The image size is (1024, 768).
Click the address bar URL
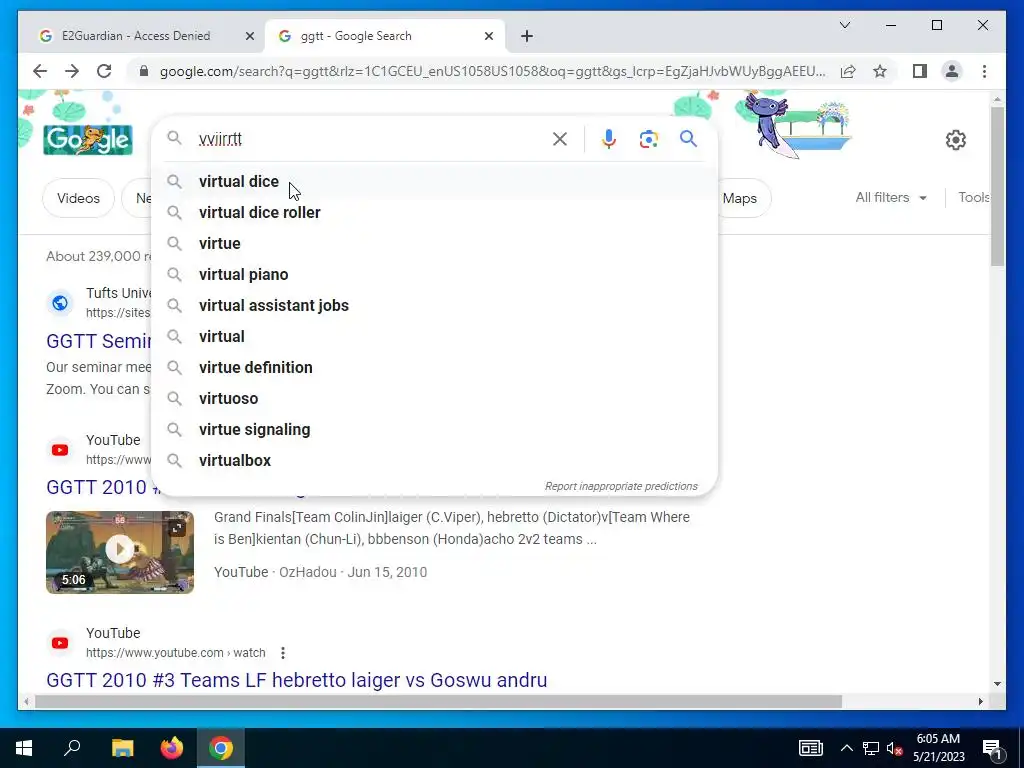[492, 71]
